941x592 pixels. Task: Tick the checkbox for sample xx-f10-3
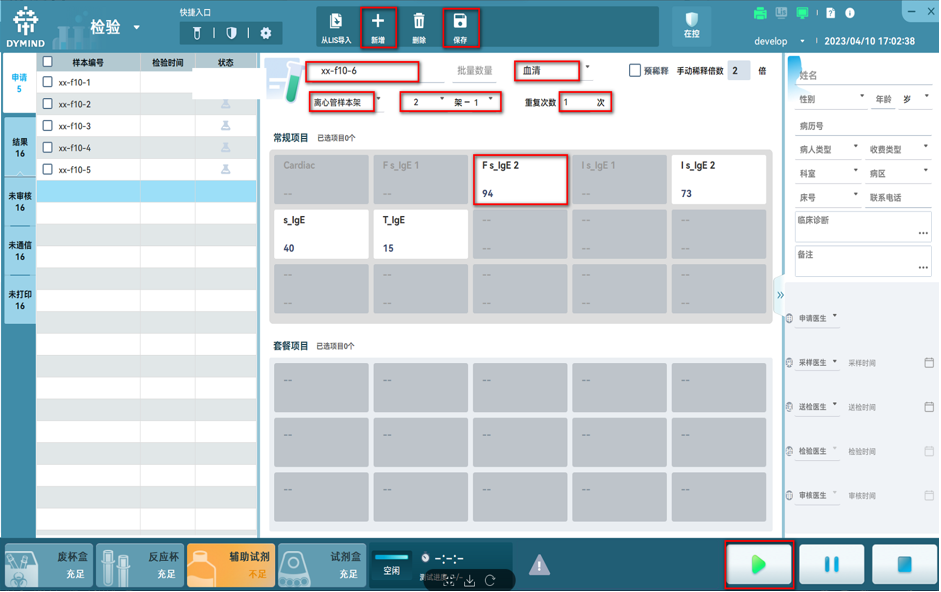click(47, 126)
